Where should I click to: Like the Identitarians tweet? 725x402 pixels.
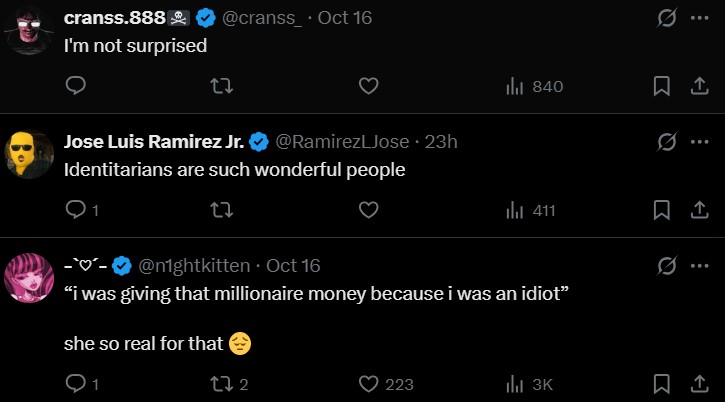[368, 210]
